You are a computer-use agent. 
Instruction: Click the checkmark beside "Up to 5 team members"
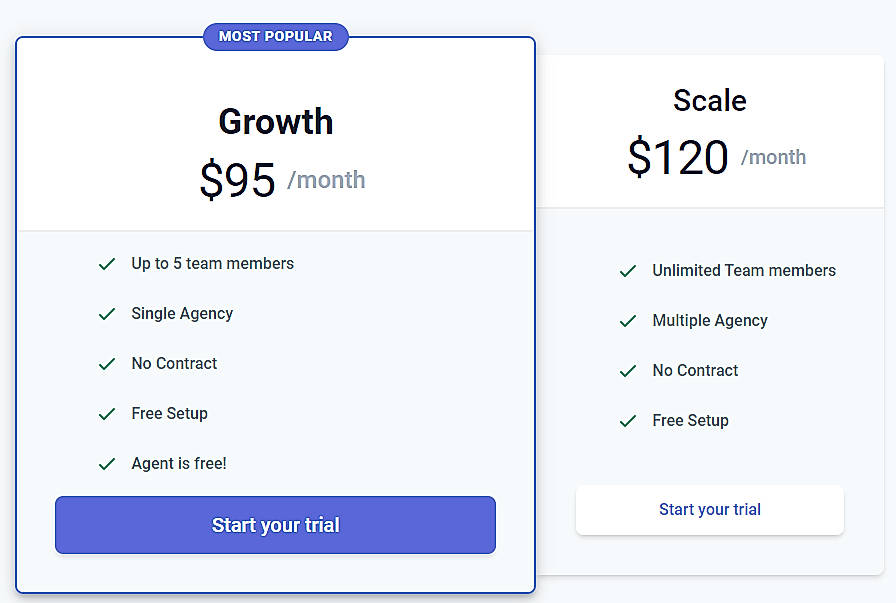tap(107, 264)
